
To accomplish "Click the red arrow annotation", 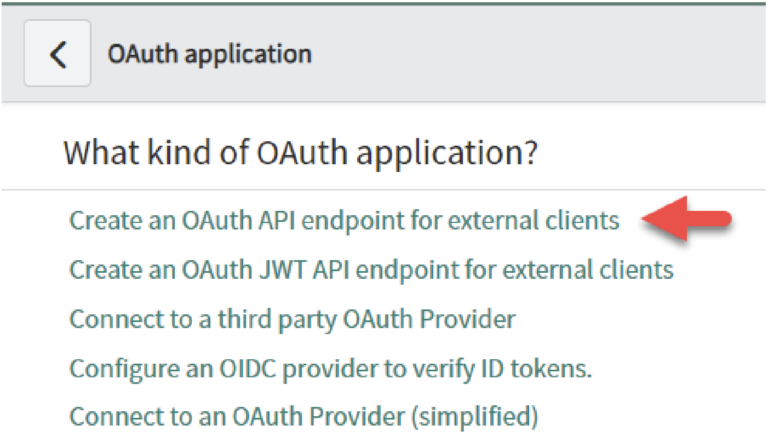I will coord(688,220).
